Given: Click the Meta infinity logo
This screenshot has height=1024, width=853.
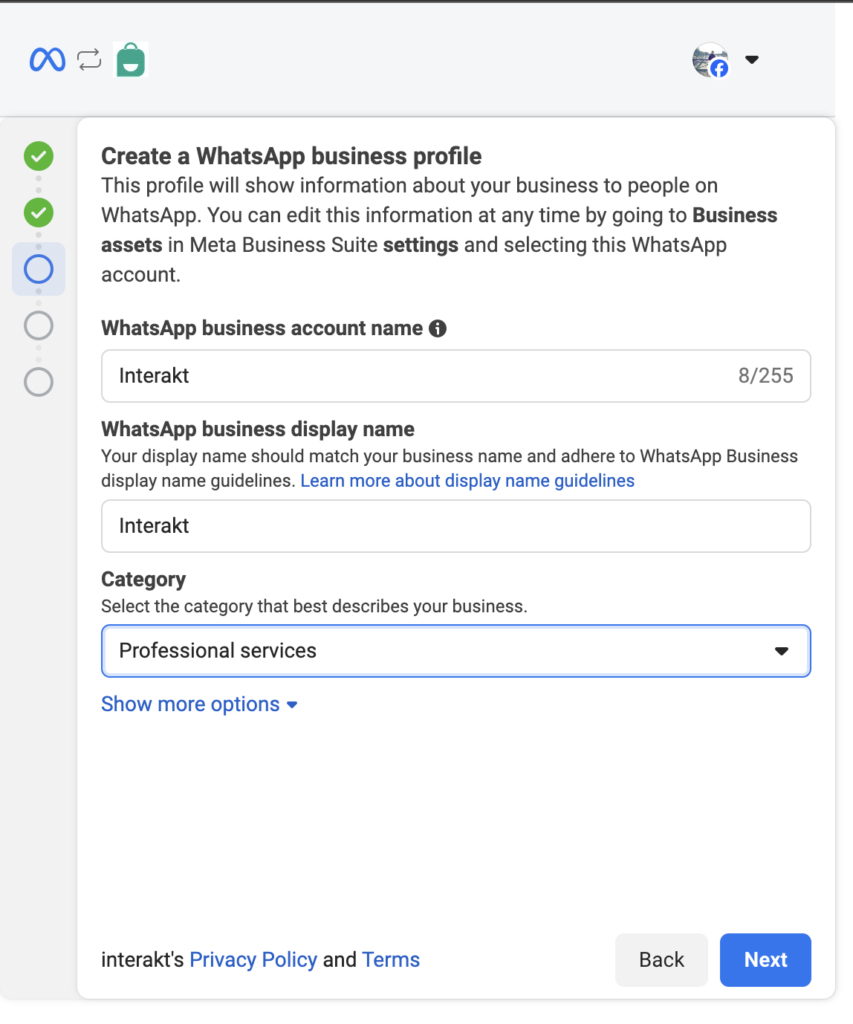Looking at the screenshot, I should [x=47, y=60].
